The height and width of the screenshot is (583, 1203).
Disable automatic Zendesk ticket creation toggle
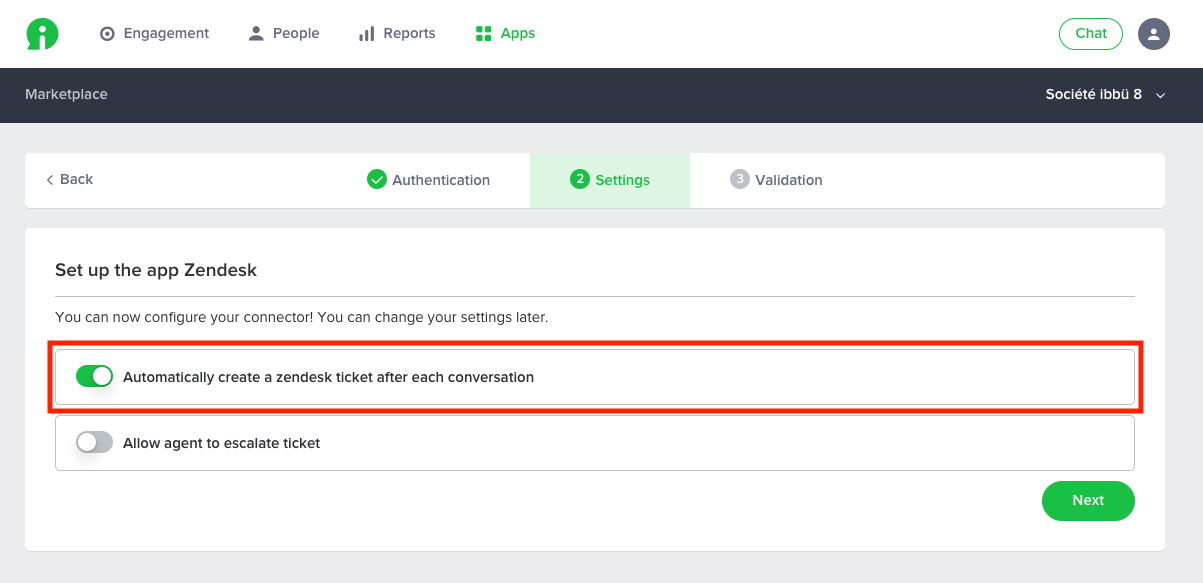click(x=94, y=377)
